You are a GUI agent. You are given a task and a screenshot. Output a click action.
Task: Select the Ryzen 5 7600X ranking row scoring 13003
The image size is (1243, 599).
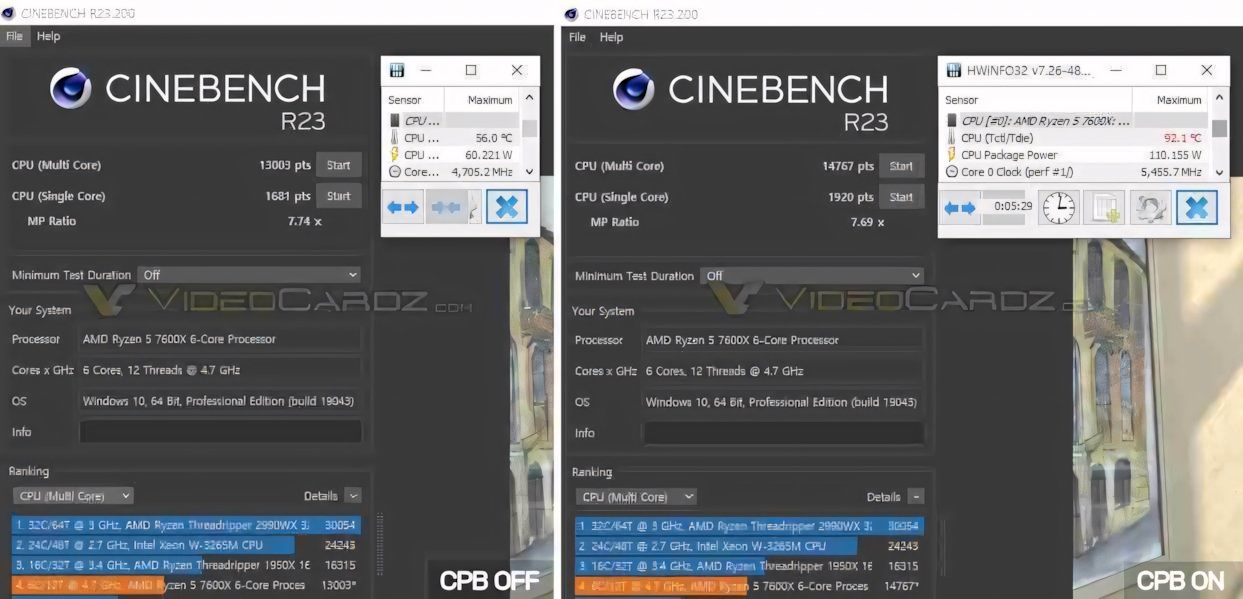[x=185, y=585]
